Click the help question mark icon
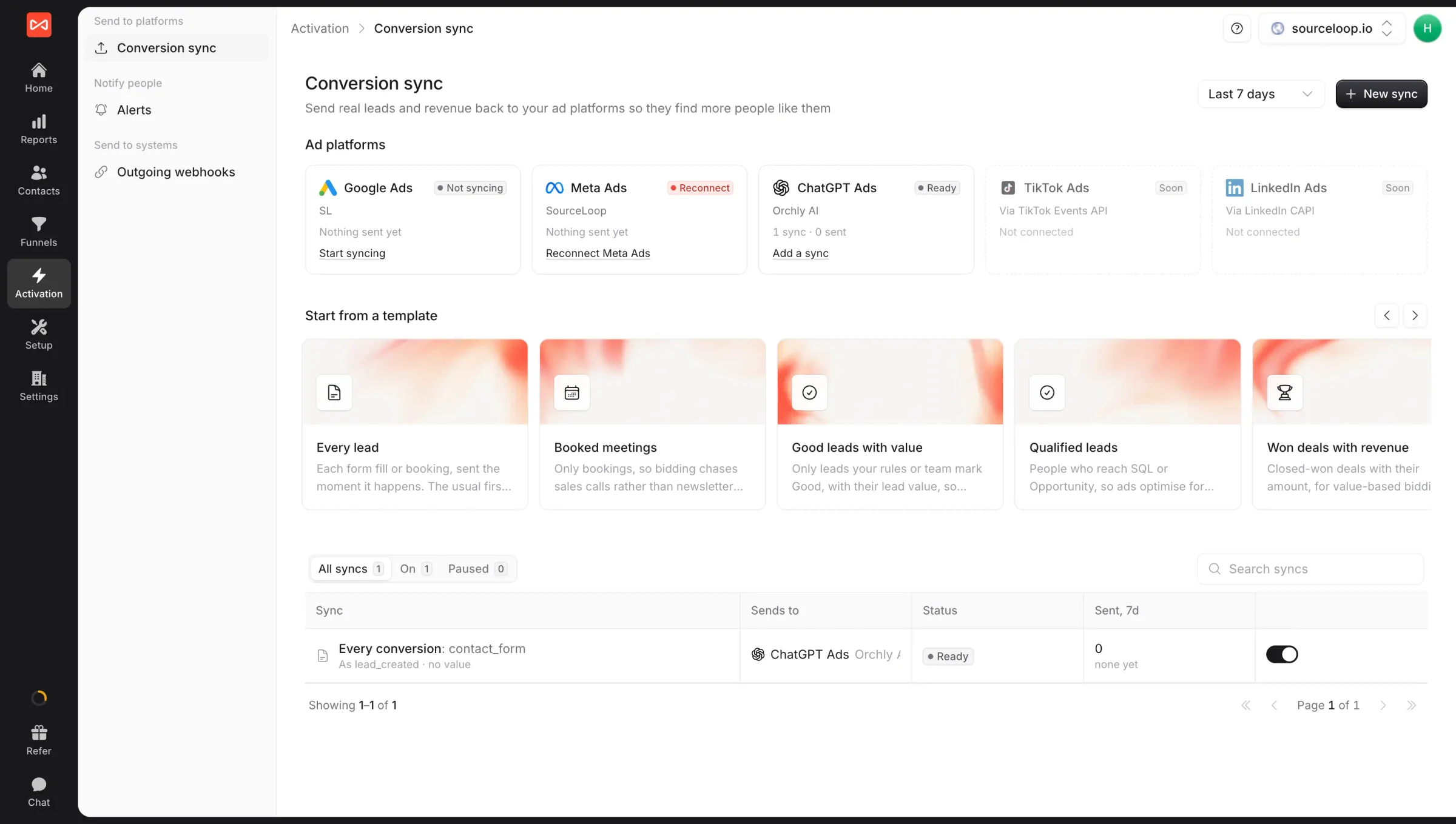The width and height of the screenshot is (1456, 824). coord(1236,28)
